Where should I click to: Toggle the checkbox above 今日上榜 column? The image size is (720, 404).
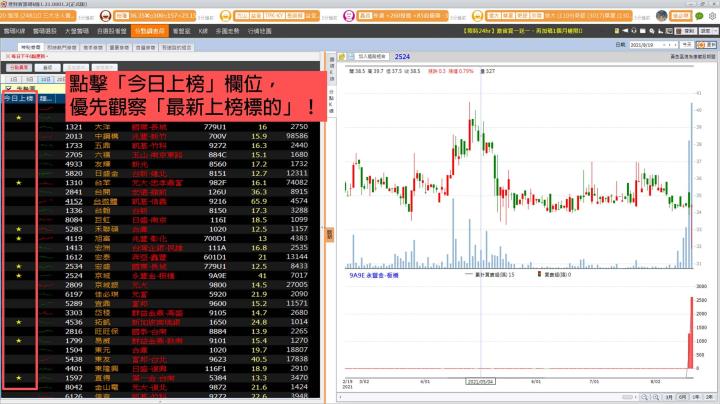tap(8, 88)
